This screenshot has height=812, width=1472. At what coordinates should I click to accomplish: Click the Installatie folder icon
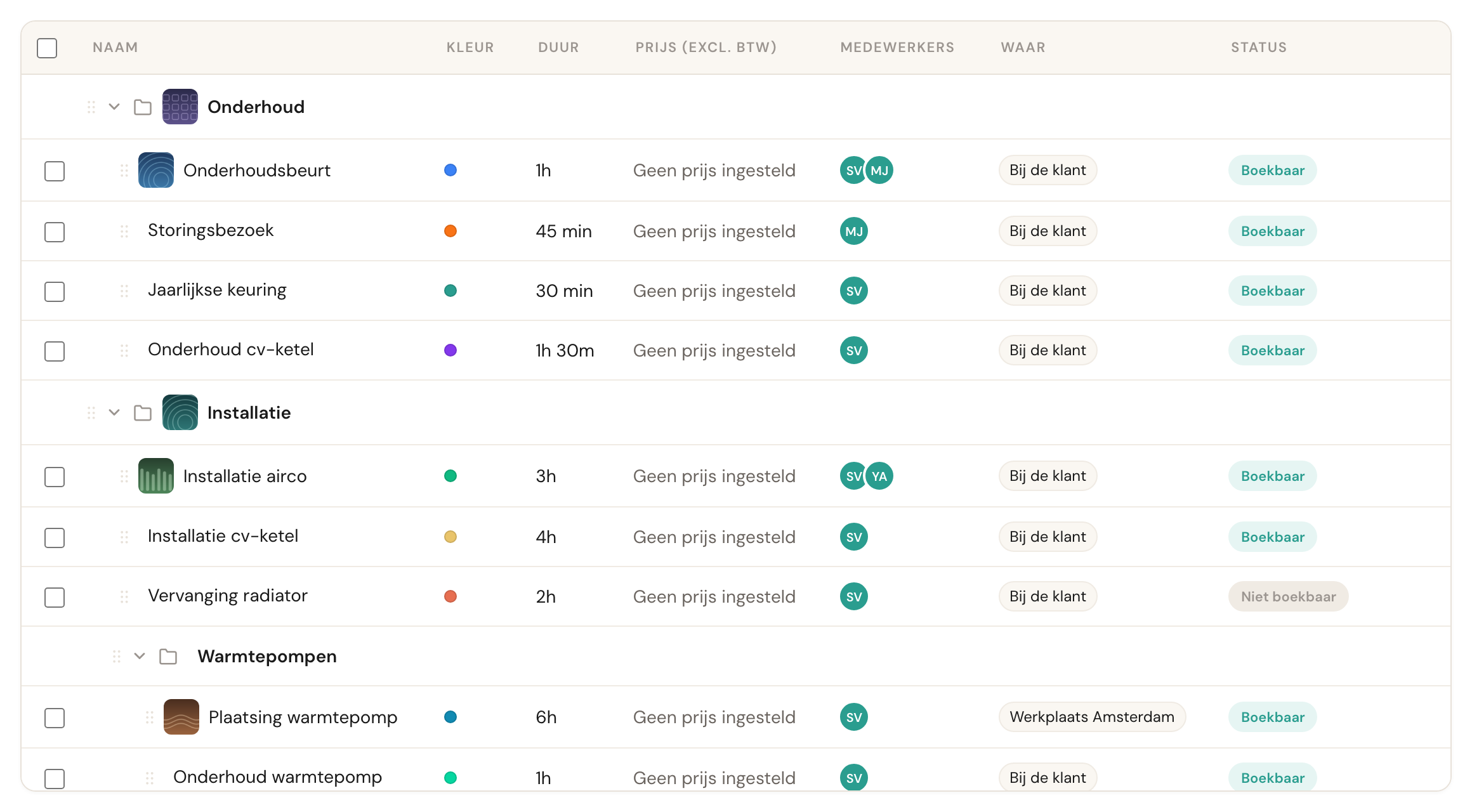point(143,413)
